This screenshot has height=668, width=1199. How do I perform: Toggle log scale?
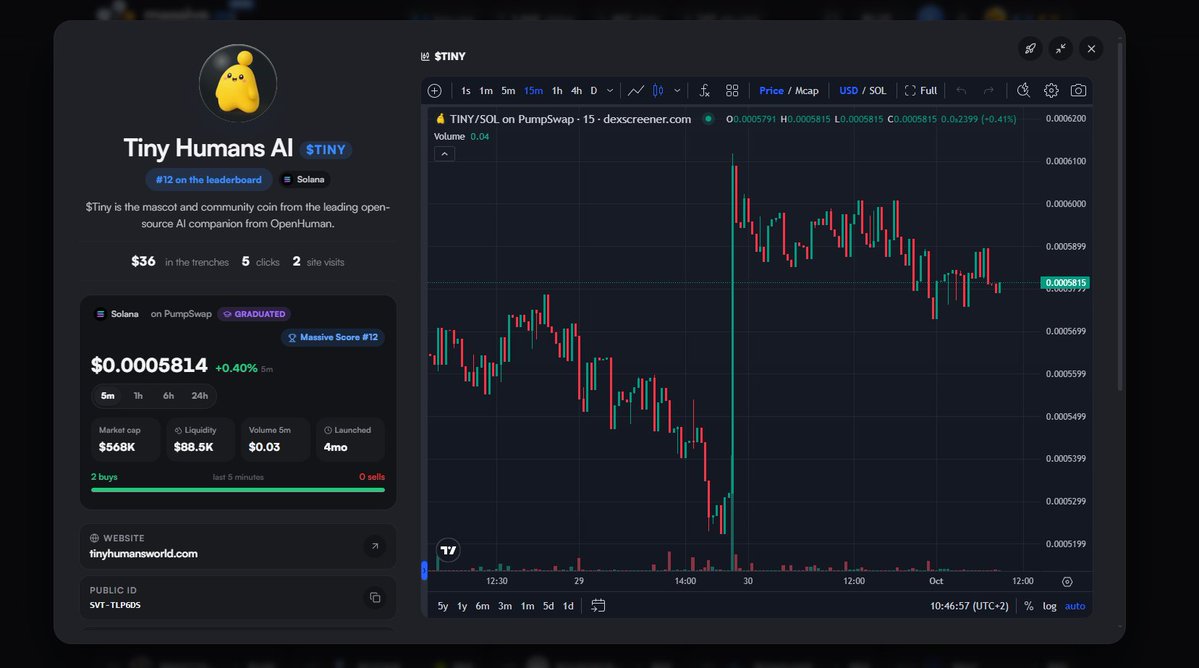click(x=1049, y=606)
